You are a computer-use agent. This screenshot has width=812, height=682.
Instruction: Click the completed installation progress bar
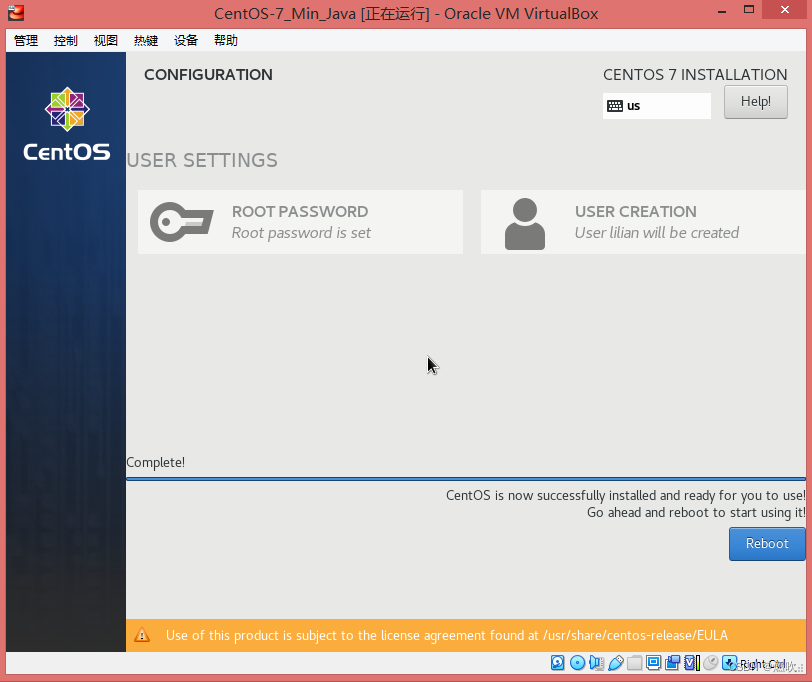(x=466, y=479)
